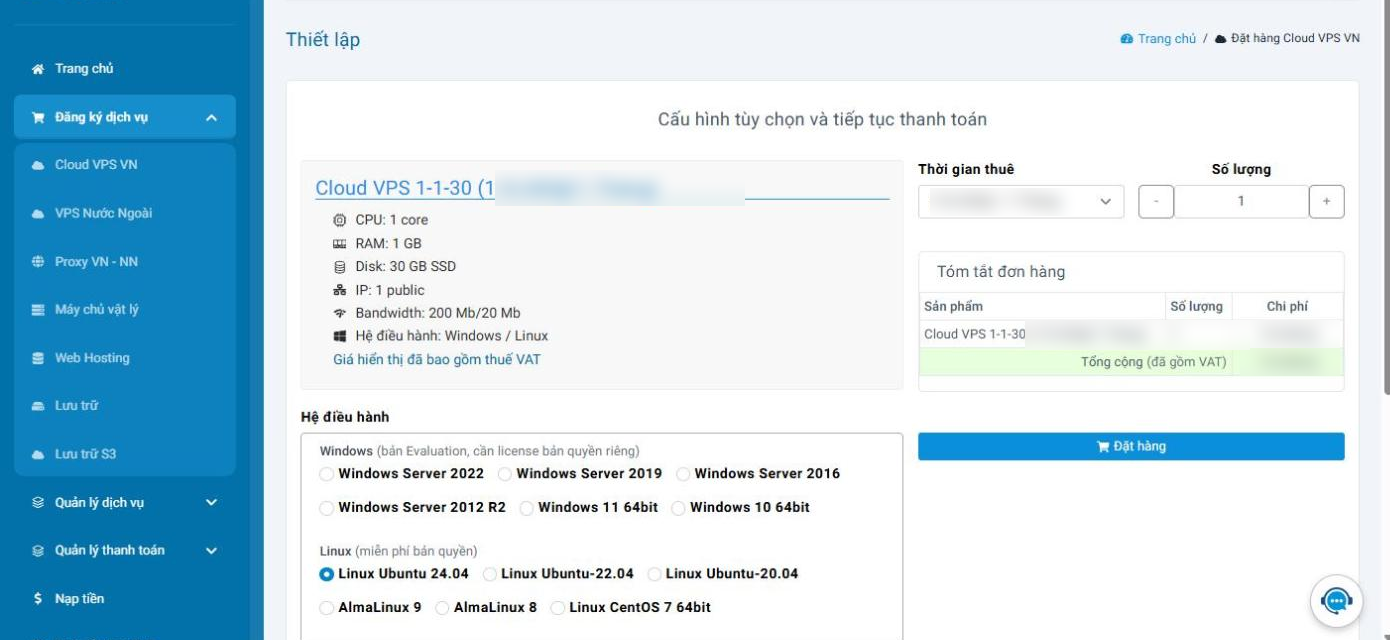
Task: Click the layers icon beside Quản lý thanh toán
Action: (x=38, y=551)
